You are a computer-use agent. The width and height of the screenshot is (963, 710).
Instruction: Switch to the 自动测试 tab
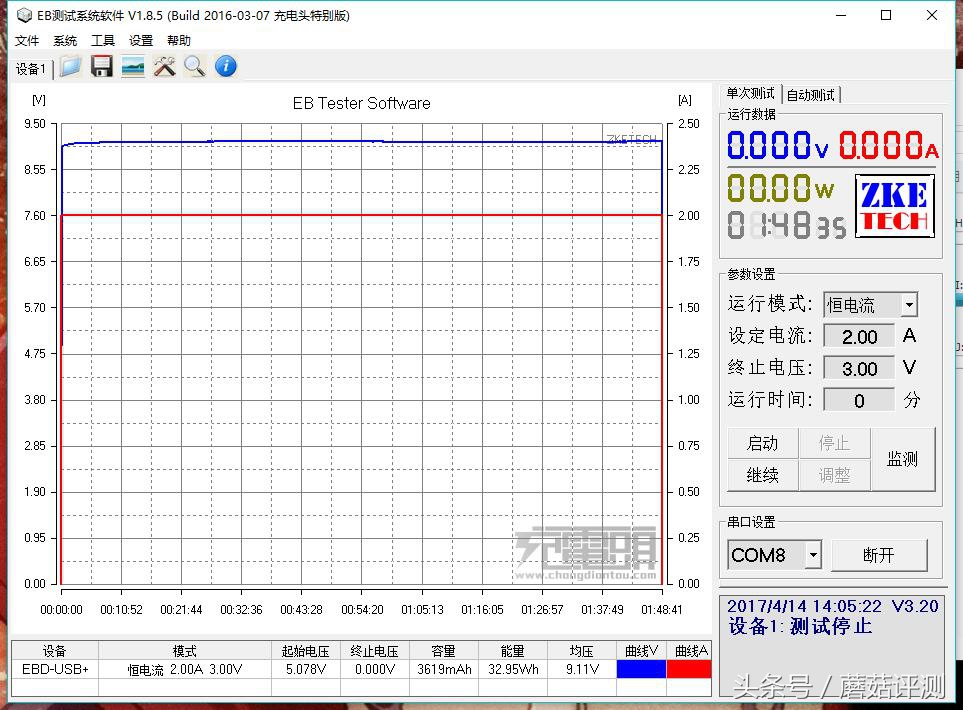812,93
